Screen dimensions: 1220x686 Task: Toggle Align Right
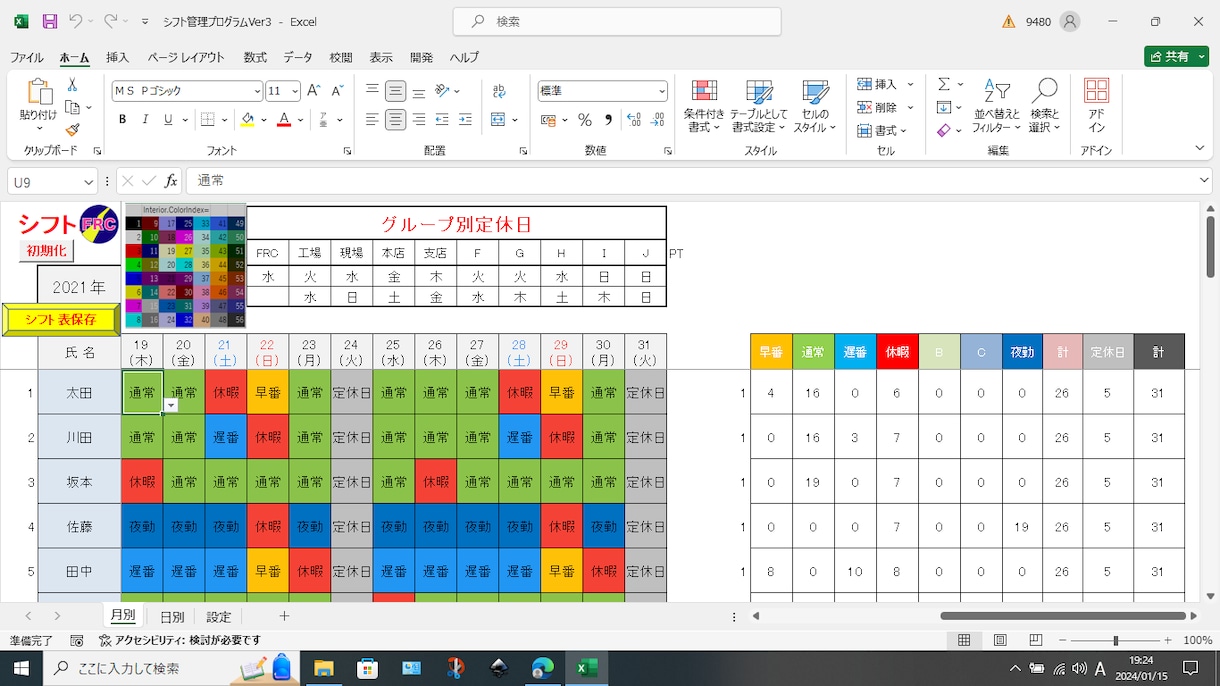tap(419, 119)
